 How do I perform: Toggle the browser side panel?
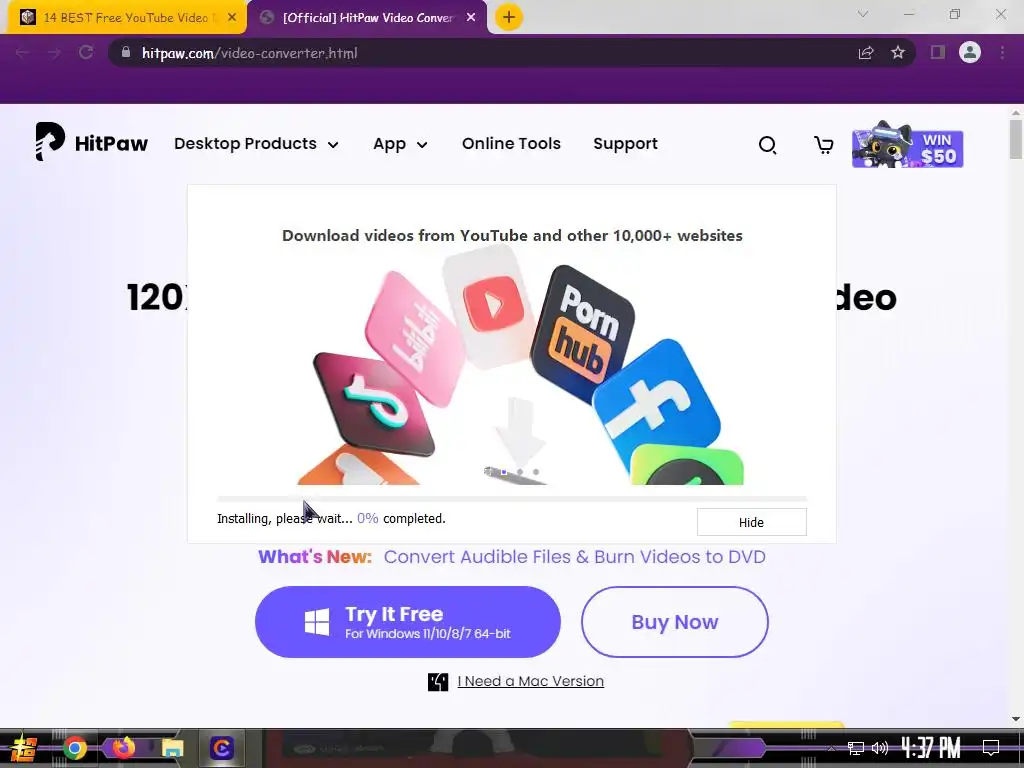tap(938, 52)
